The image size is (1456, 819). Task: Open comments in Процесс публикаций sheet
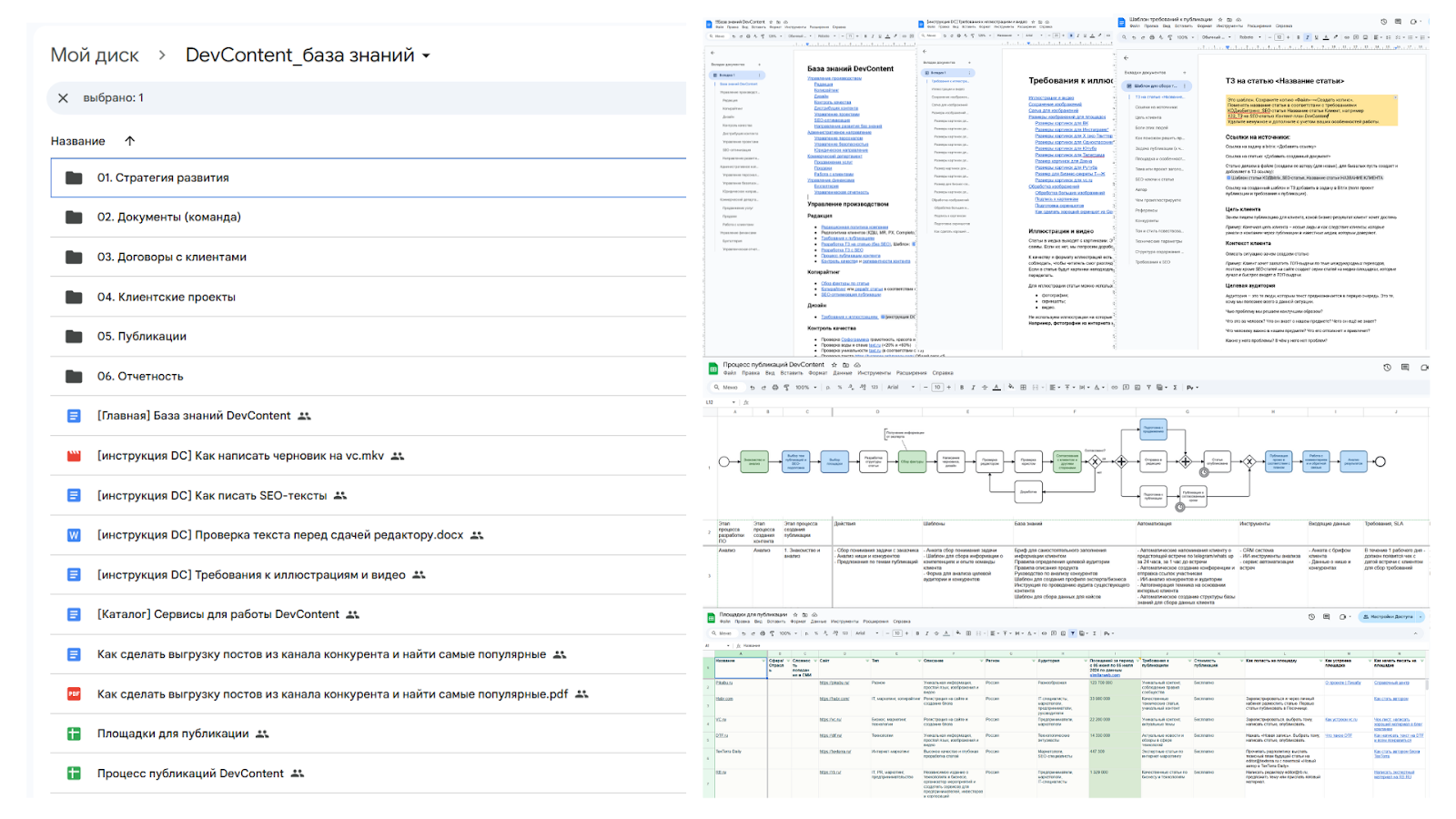pos(1405,368)
